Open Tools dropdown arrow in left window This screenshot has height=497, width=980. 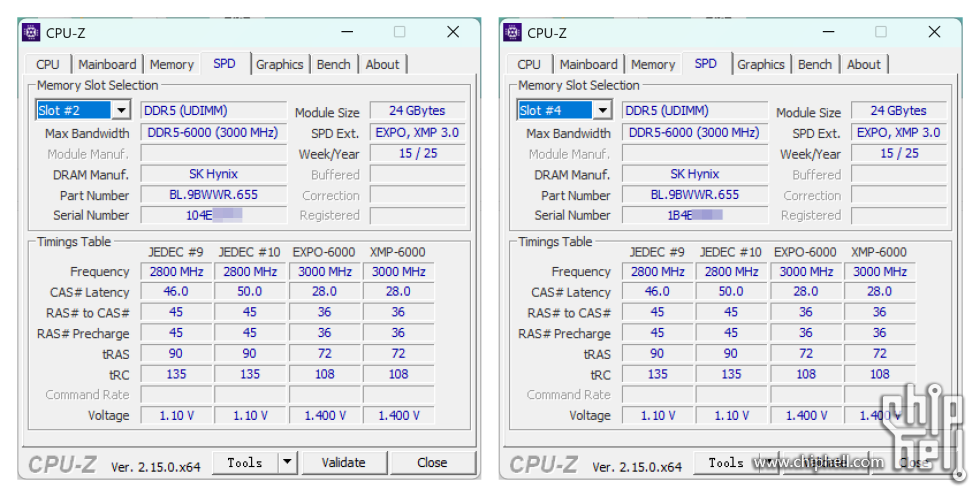point(287,463)
